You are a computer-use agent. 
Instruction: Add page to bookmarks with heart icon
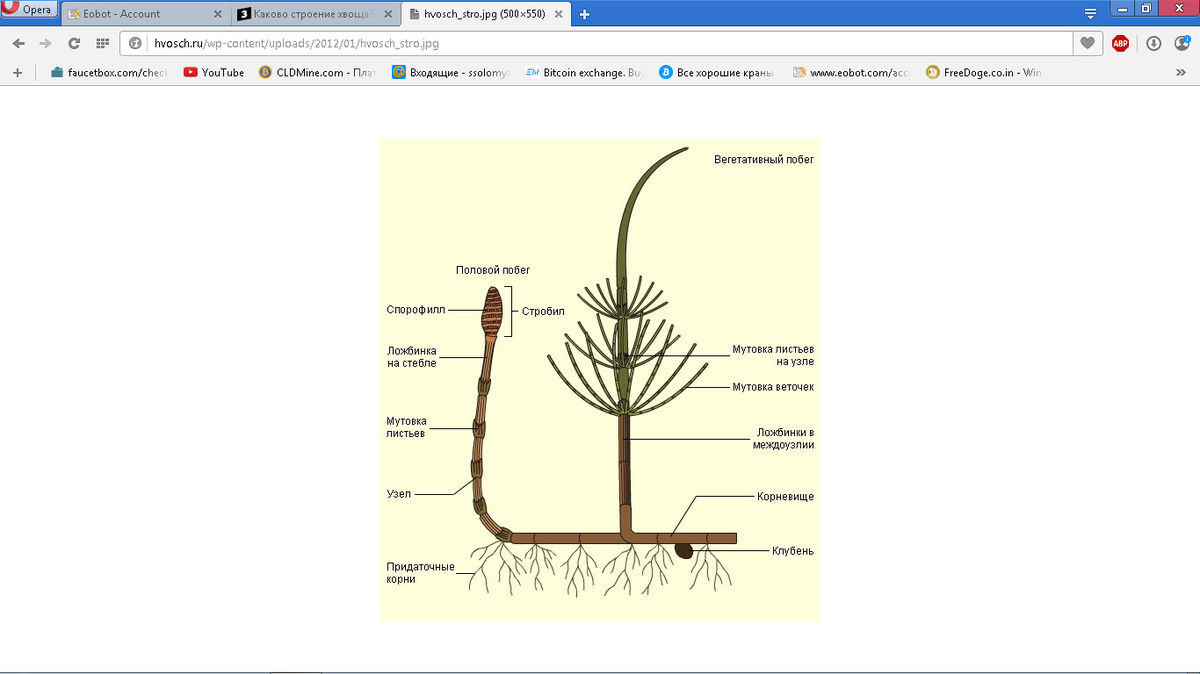tap(1087, 43)
